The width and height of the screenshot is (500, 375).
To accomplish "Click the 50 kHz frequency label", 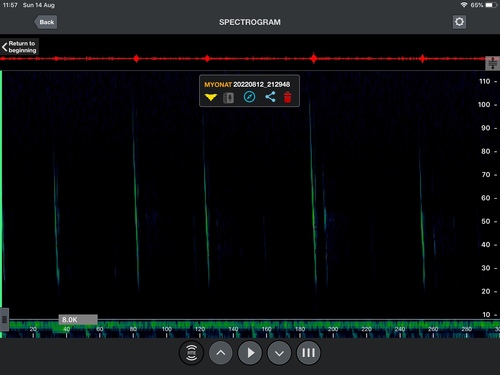I will click(x=486, y=221).
